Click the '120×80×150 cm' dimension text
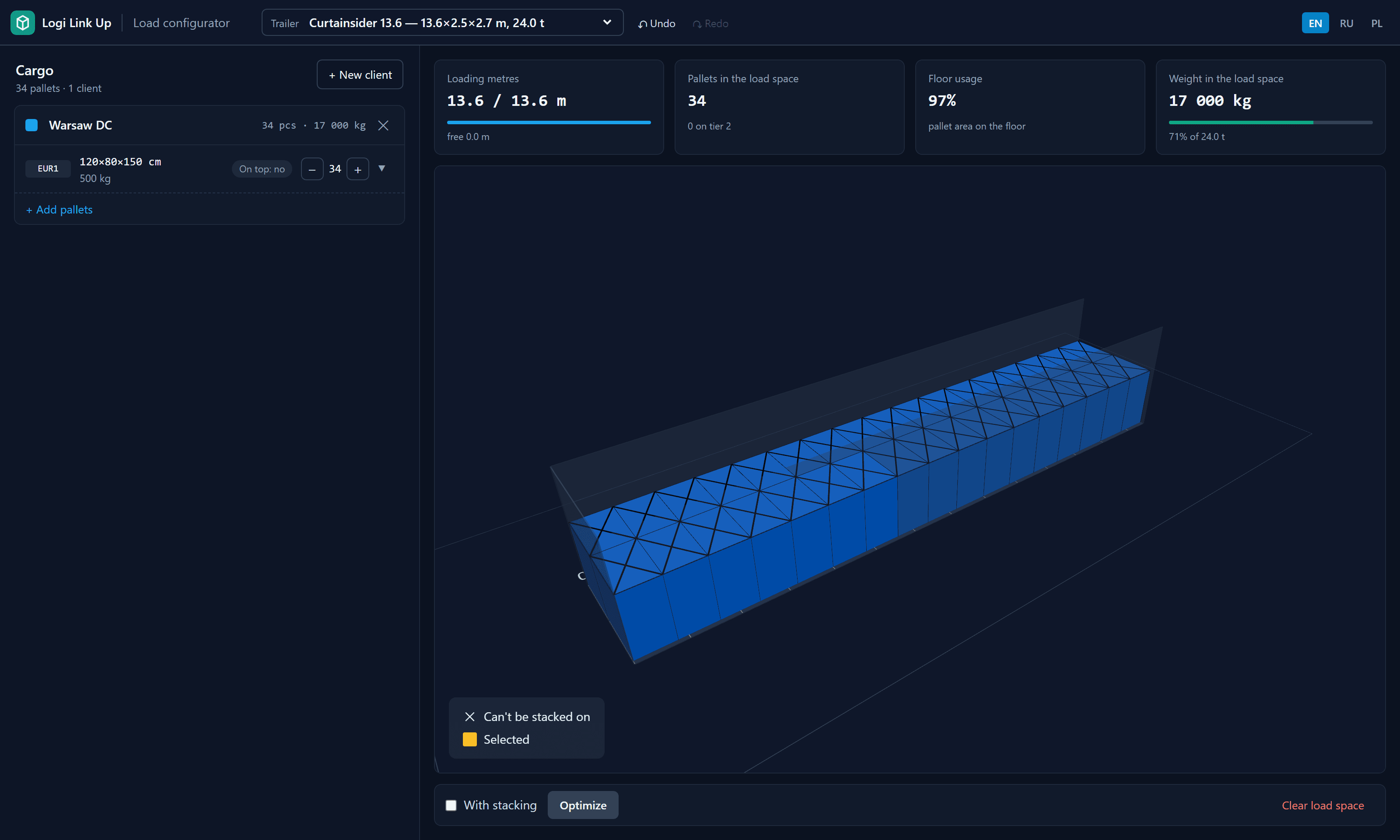This screenshot has width=1400, height=840. 121,162
